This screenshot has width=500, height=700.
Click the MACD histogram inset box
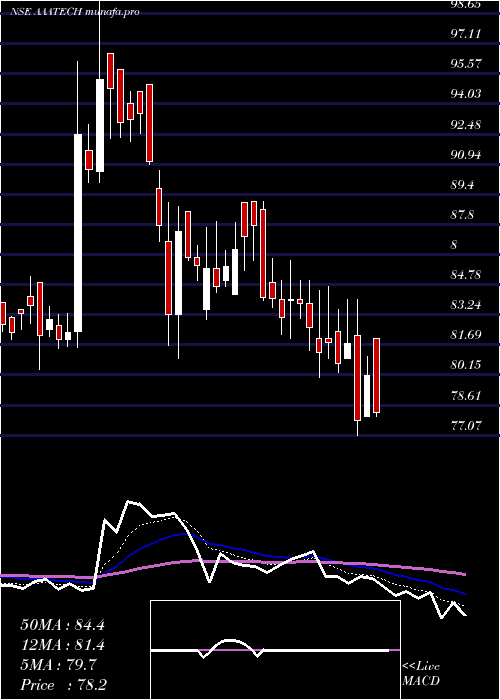point(275,650)
